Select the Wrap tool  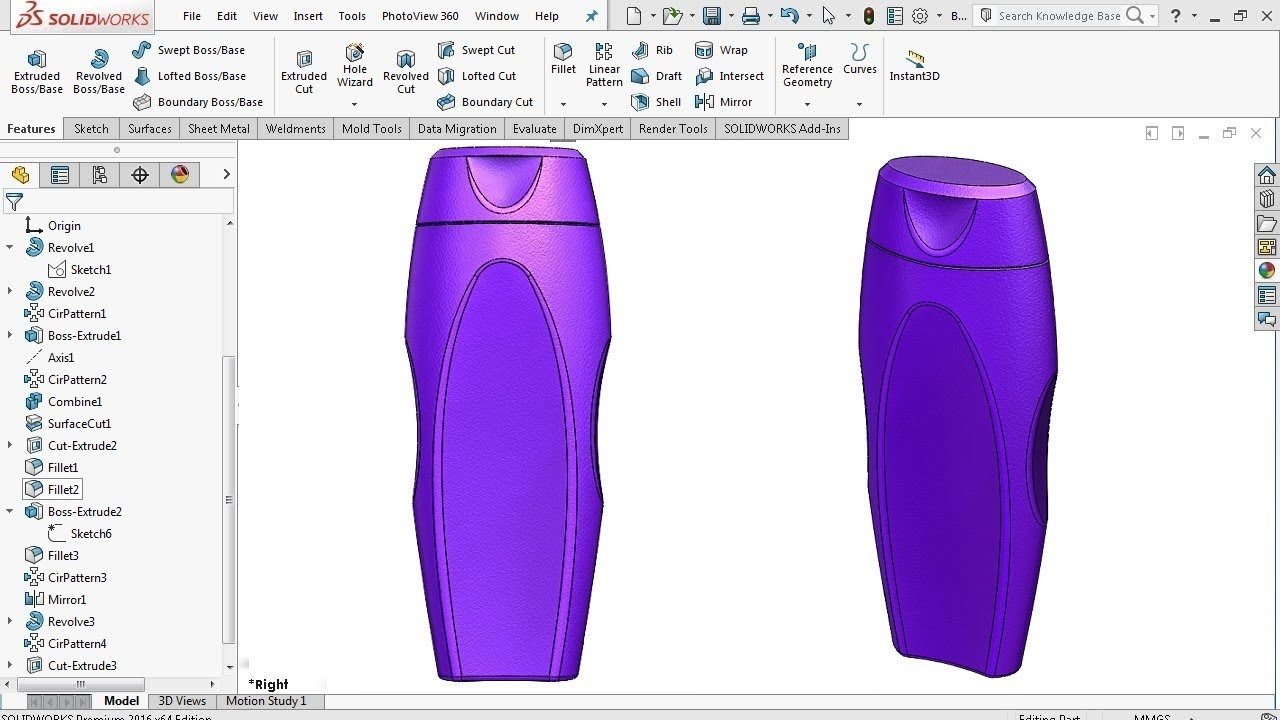(x=721, y=50)
